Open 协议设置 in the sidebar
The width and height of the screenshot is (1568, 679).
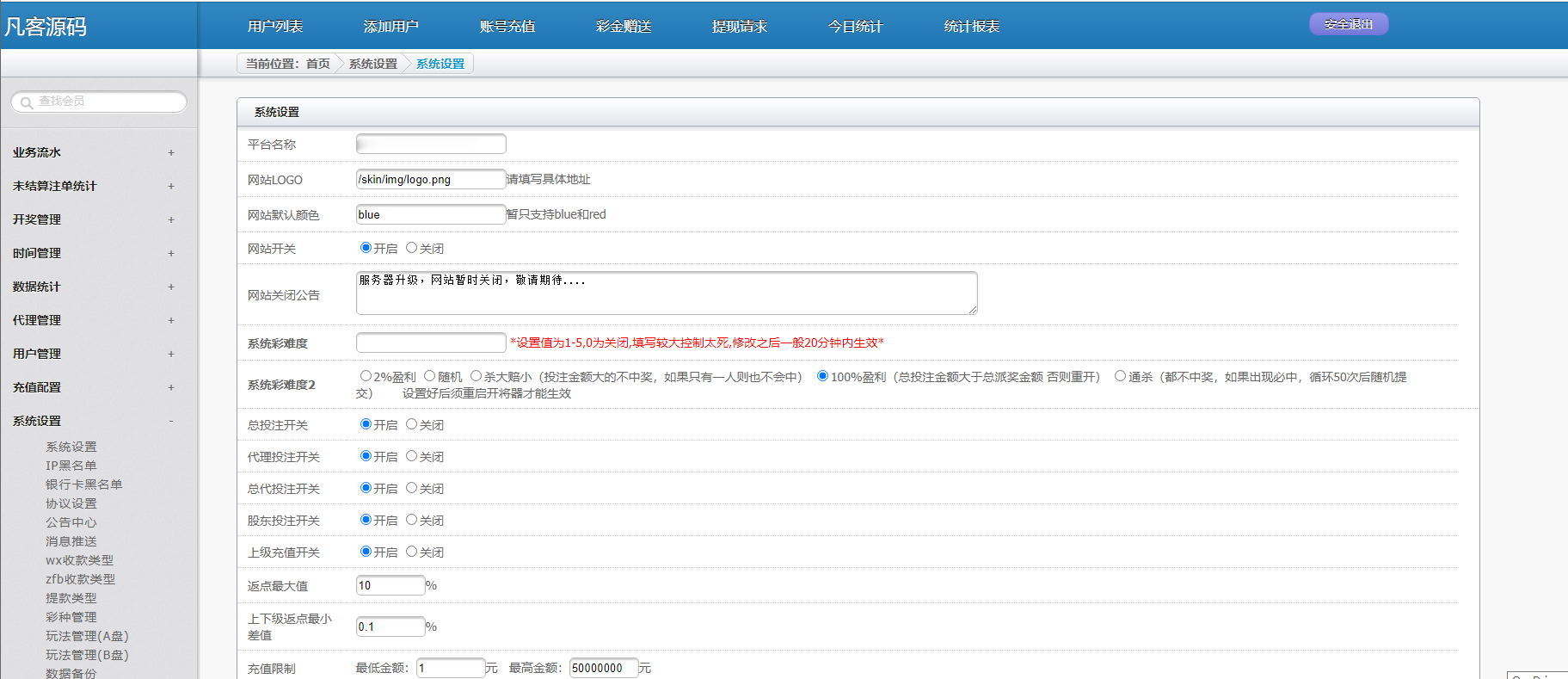71,503
